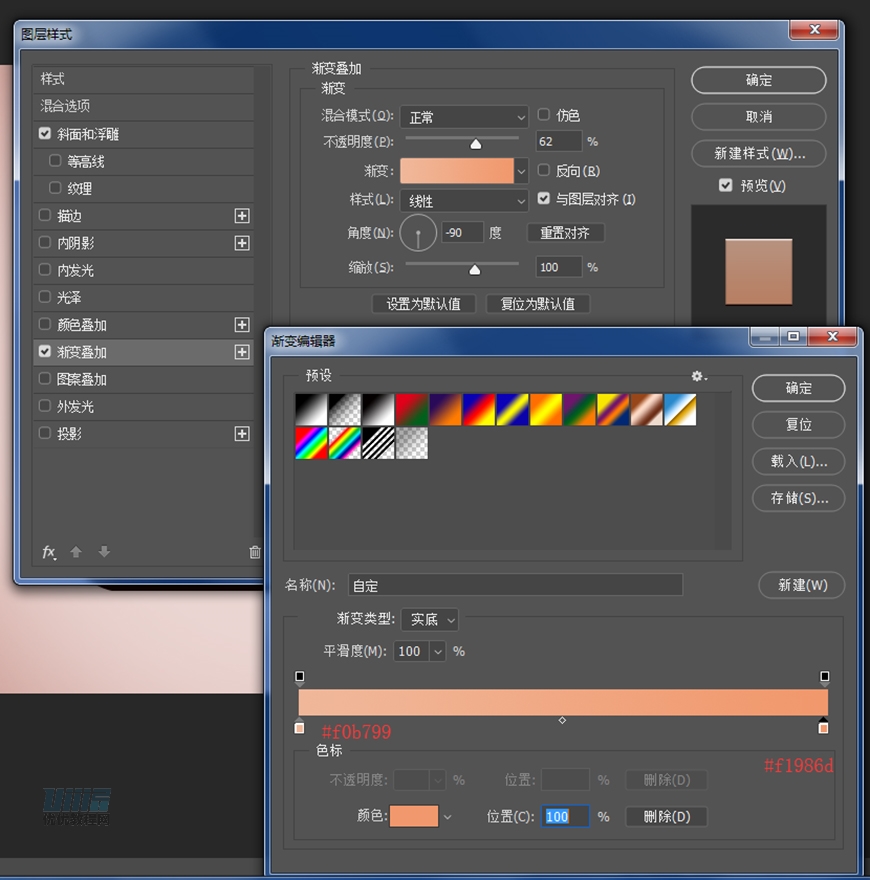Select the rainbow spectrum gradient preset
The height and width of the screenshot is (880, 870).
(312, 443)
